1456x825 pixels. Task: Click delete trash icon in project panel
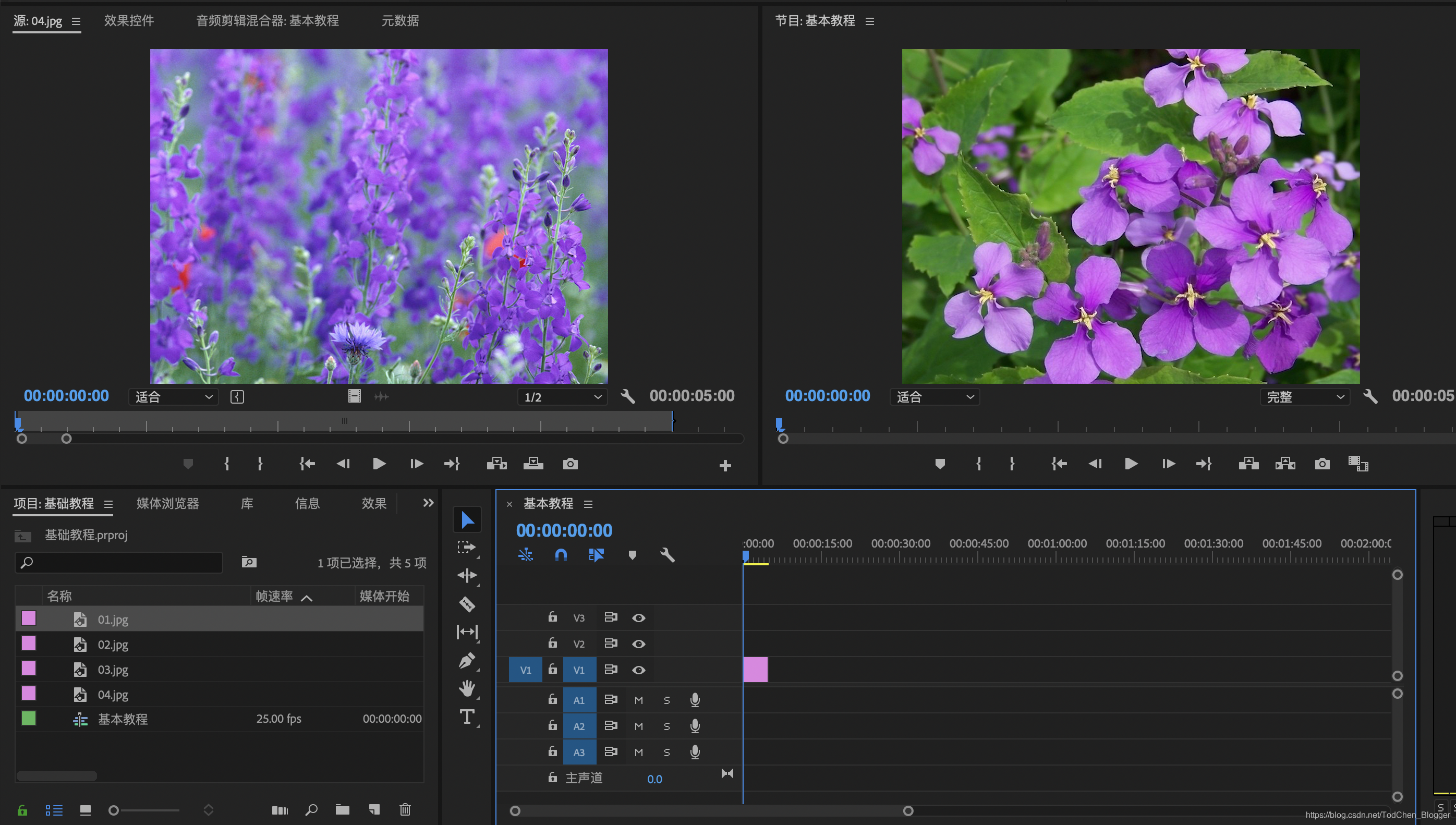click(x=405, y=810)
